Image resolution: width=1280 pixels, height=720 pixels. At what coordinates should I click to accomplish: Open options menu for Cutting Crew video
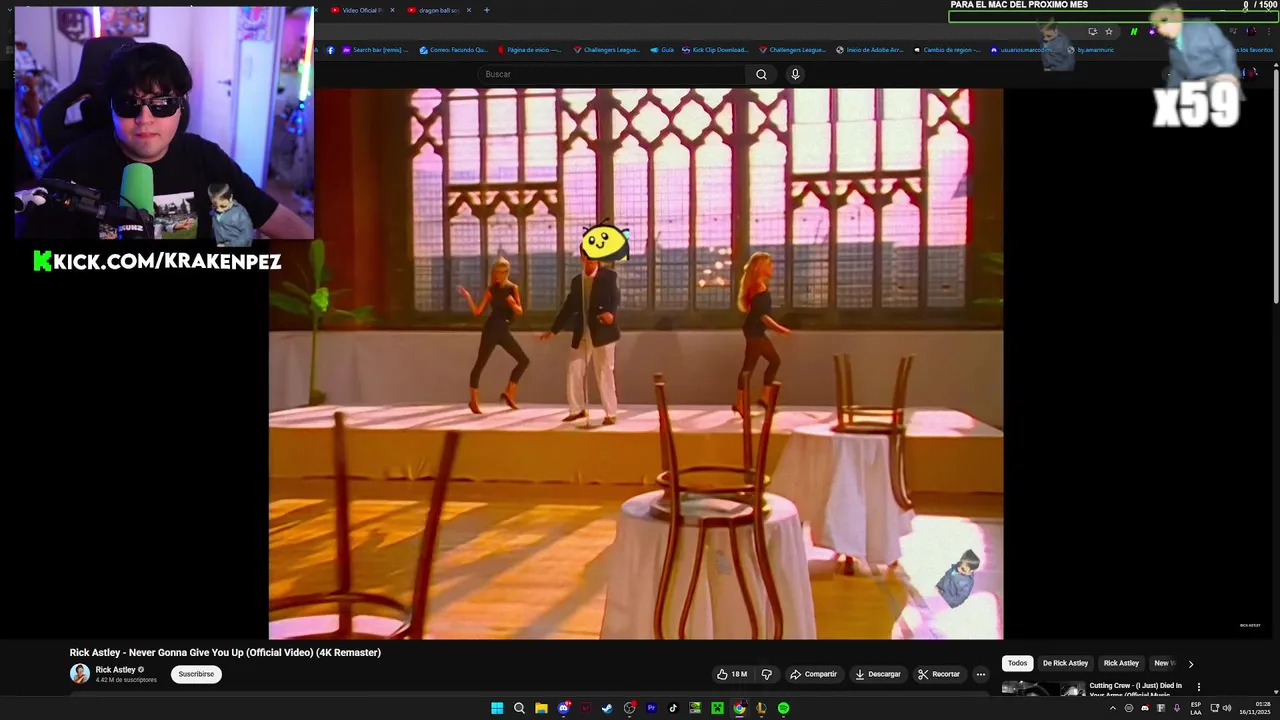[x=1198, y=687]
